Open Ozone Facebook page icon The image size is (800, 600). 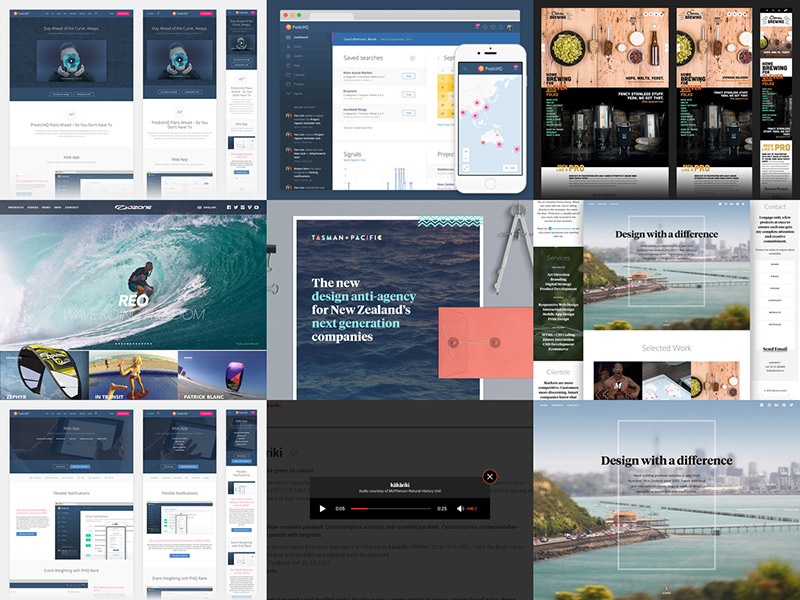229,207
